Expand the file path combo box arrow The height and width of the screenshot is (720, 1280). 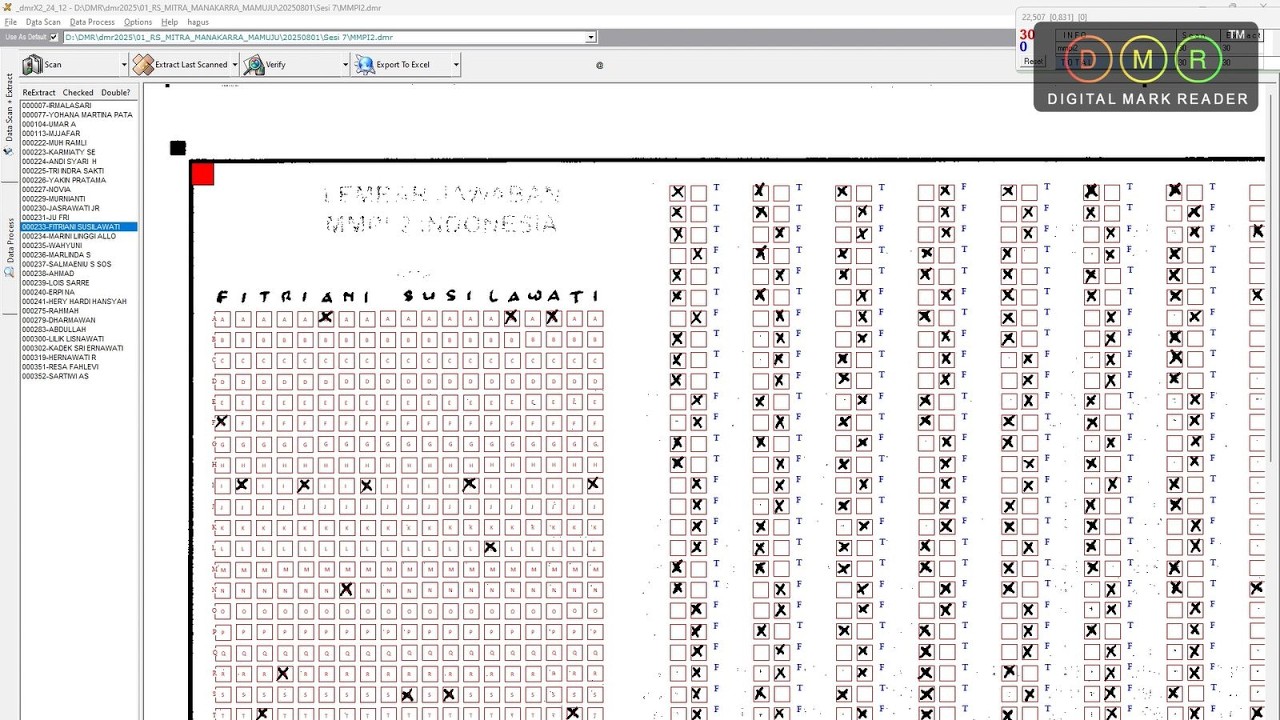590,37
